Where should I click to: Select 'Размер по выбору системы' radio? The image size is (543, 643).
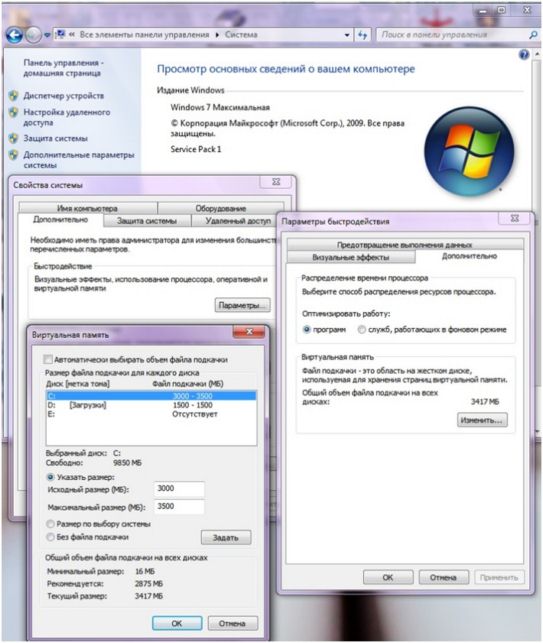50,524
